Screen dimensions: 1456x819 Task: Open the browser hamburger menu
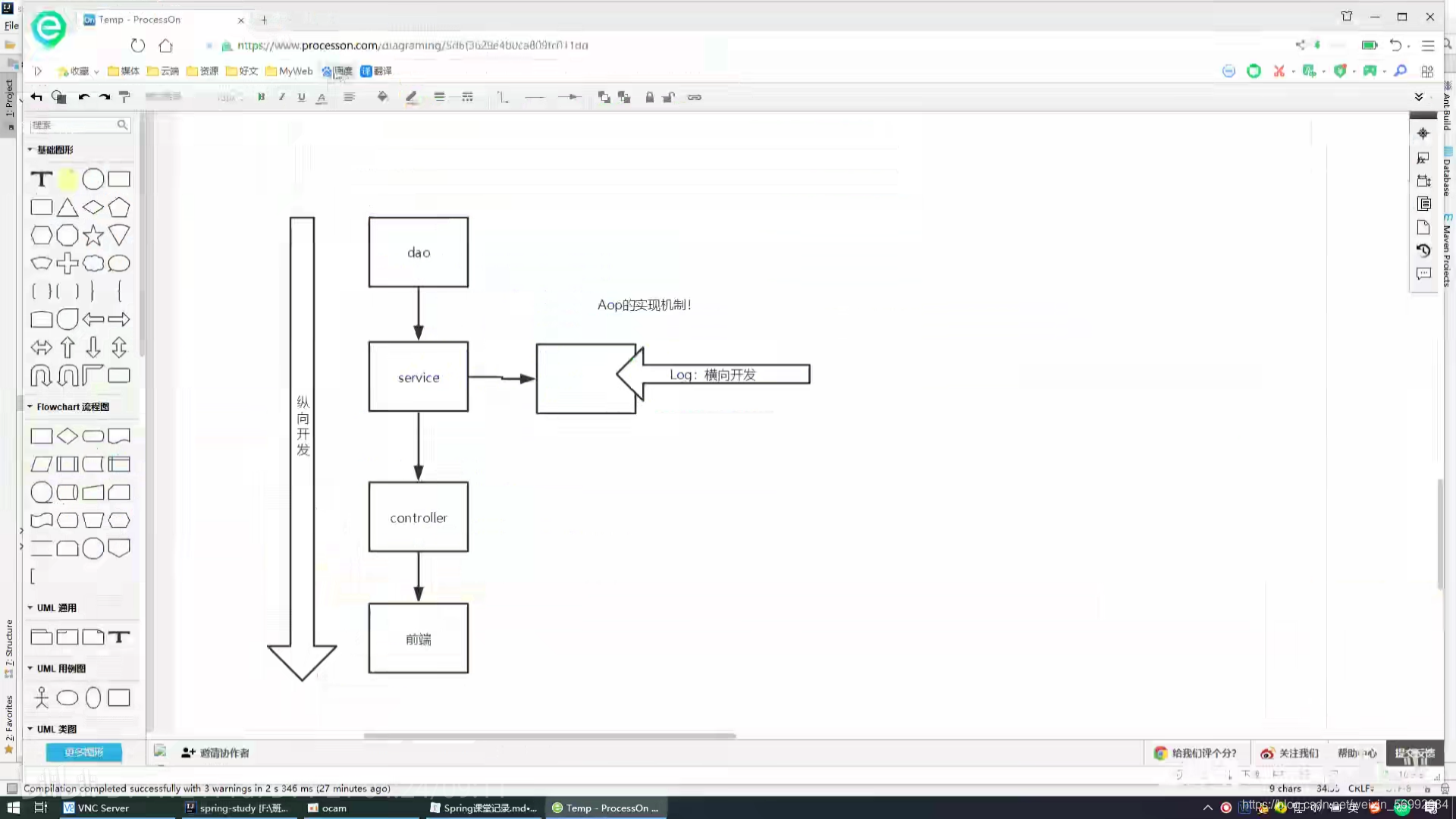point(1428,45)
